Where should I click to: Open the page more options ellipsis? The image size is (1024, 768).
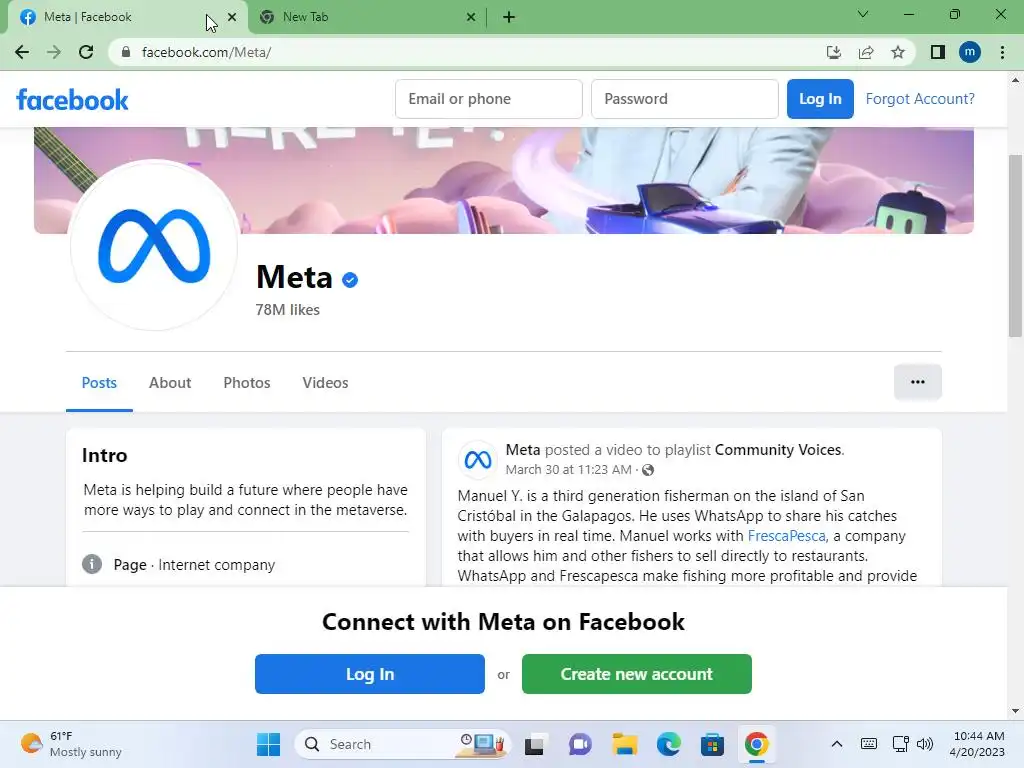tap(918, 382)
